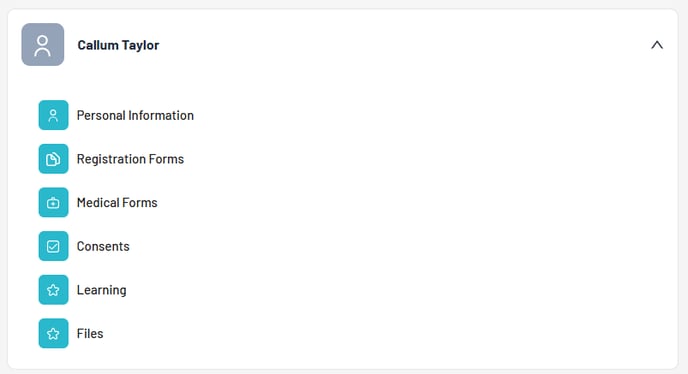Click the star icon beside Learning

coord(54,290)
